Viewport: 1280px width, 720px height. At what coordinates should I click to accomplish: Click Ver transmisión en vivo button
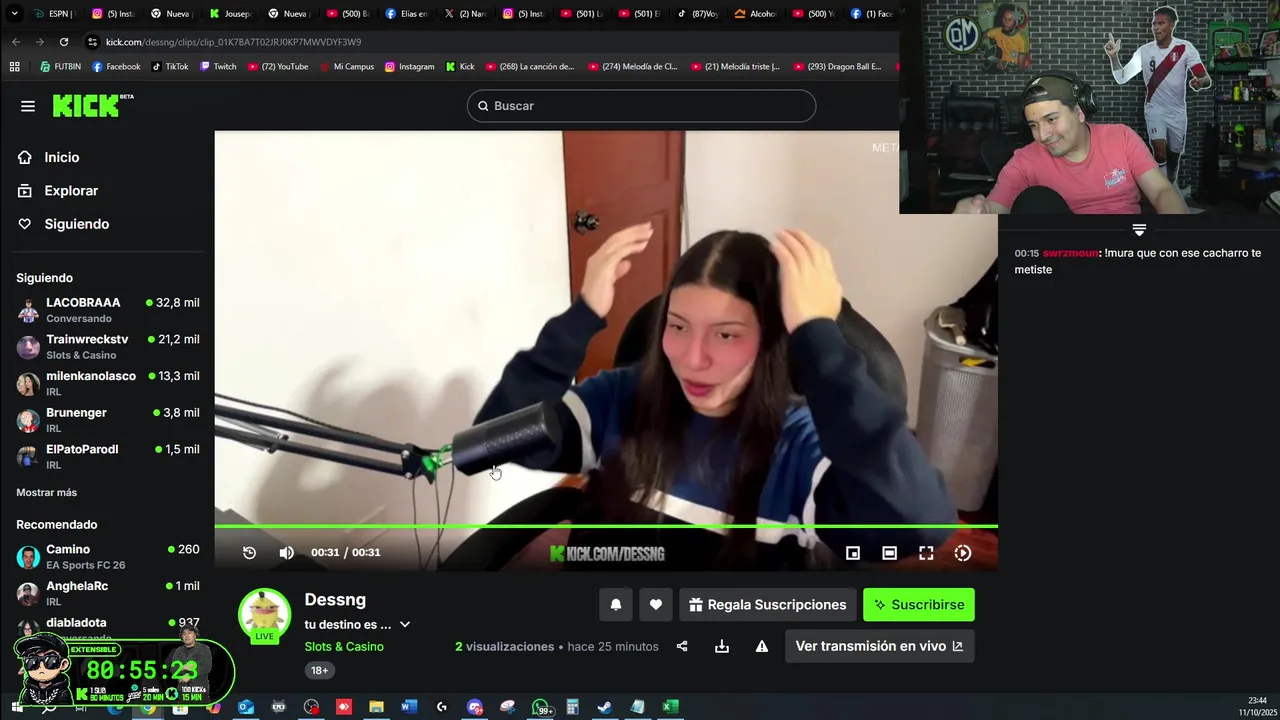[879, 646]
